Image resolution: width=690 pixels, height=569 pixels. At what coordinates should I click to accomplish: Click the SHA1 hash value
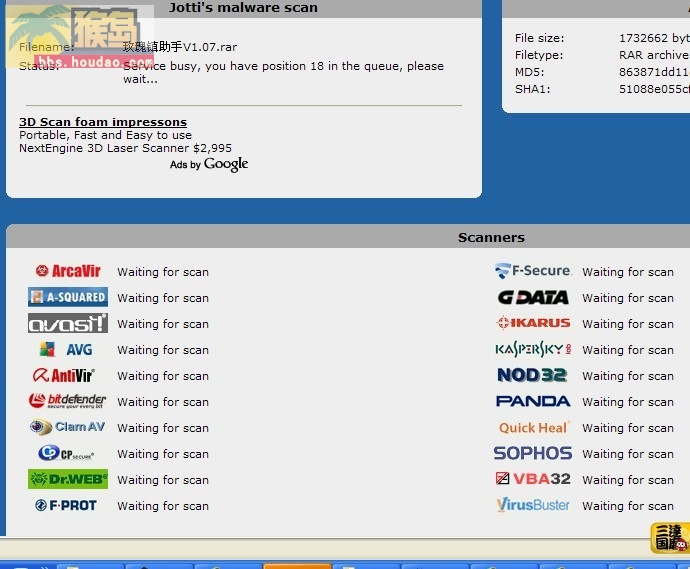click(654, 89)
